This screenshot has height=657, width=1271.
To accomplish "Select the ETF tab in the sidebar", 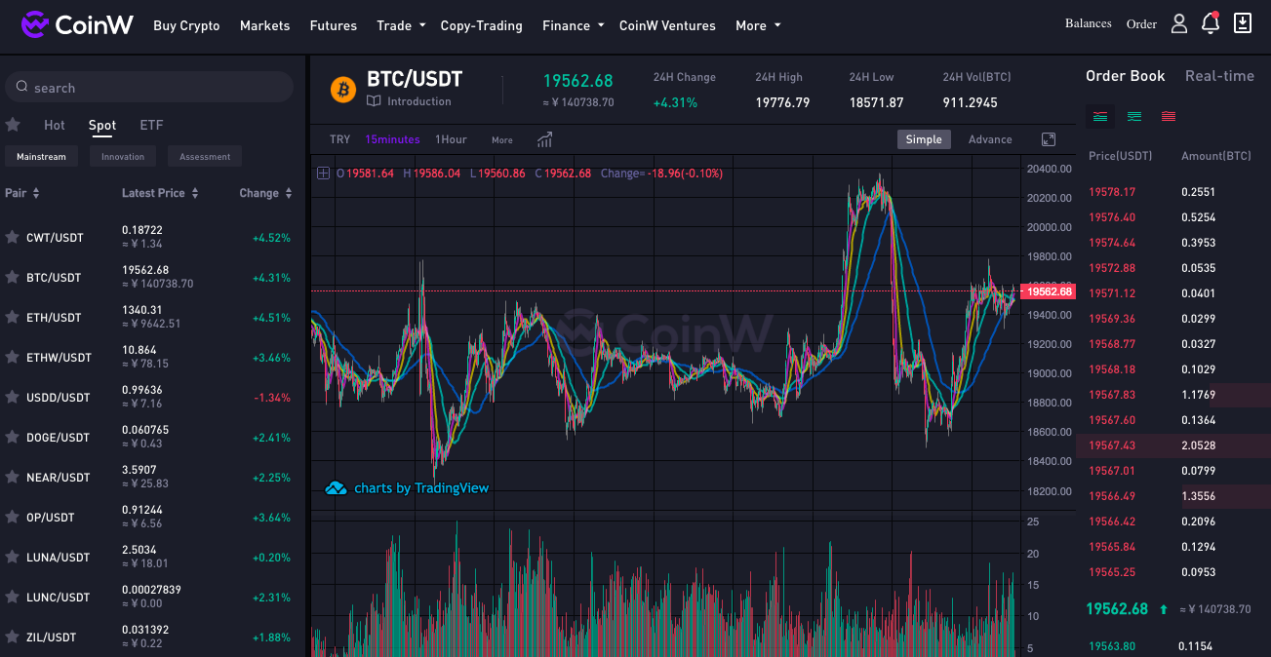I will click(x=150, y=125).
